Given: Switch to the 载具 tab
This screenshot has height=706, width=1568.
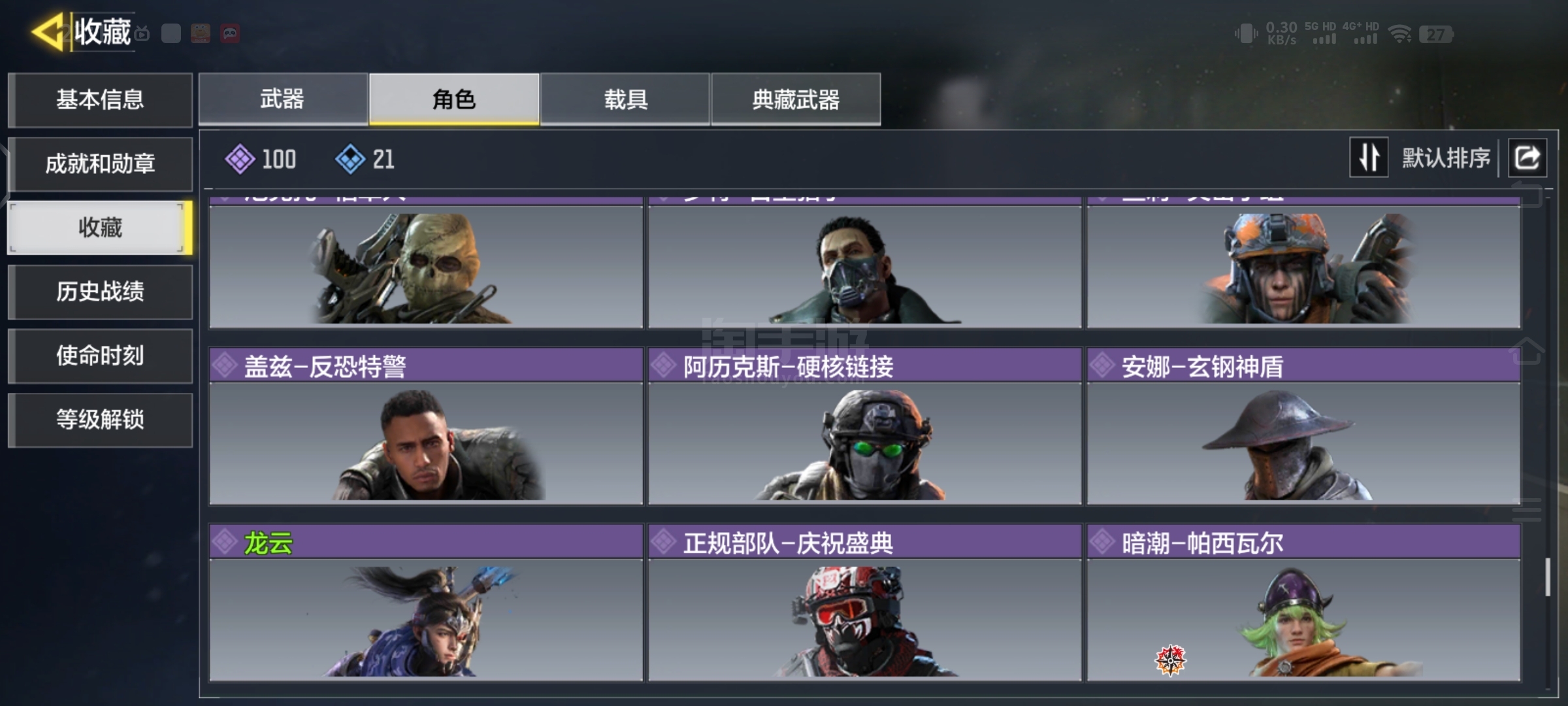Looking at the screenshot, I should [x=625, y=99].
